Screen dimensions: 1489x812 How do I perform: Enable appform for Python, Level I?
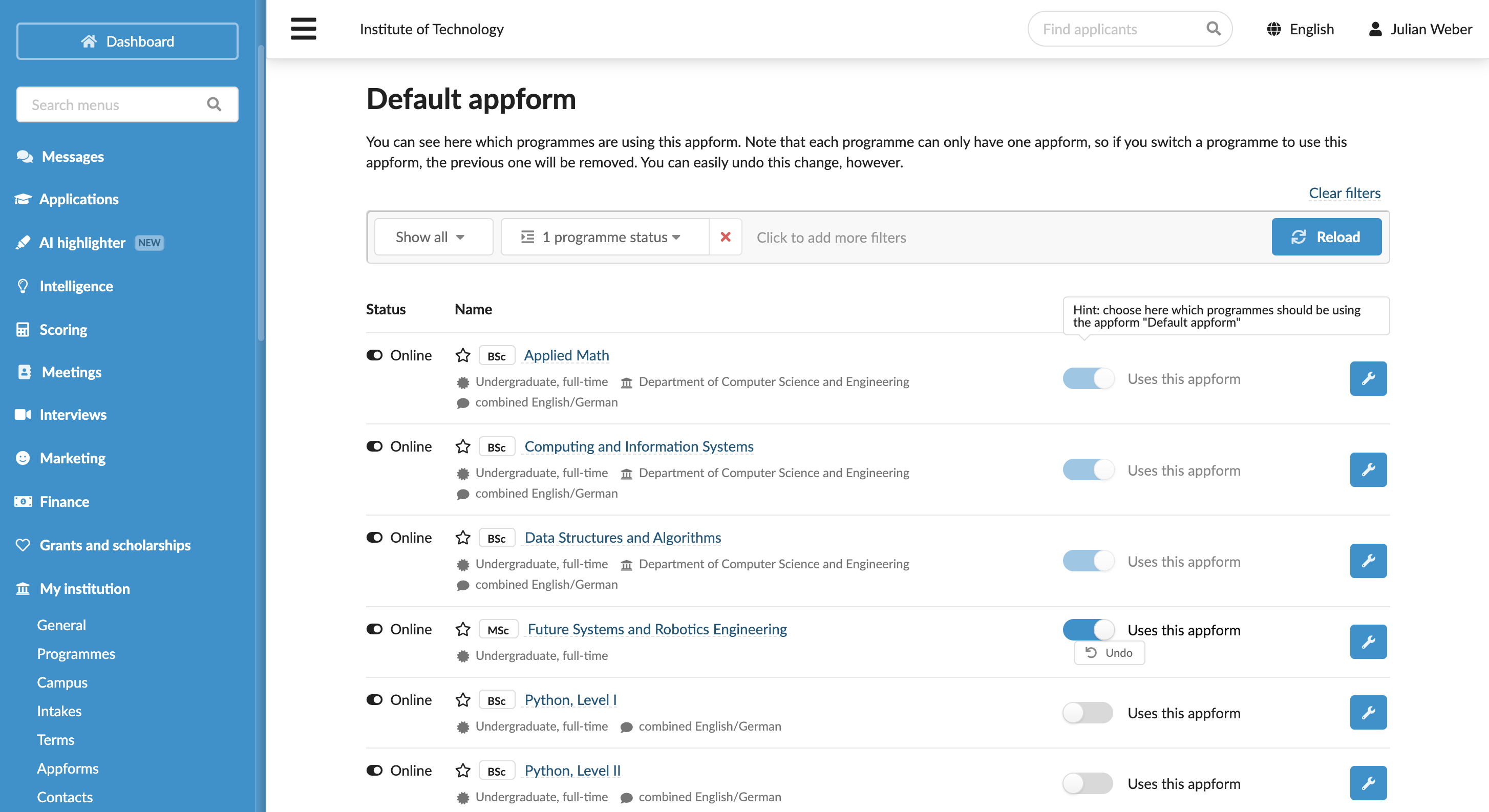[1088, 713]
